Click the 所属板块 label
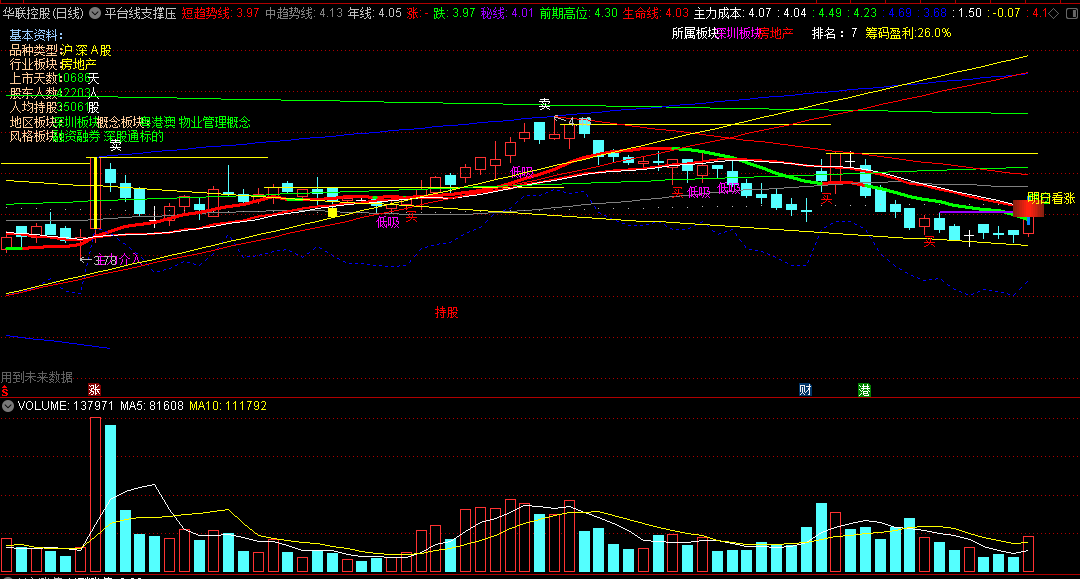 point(695,33)
